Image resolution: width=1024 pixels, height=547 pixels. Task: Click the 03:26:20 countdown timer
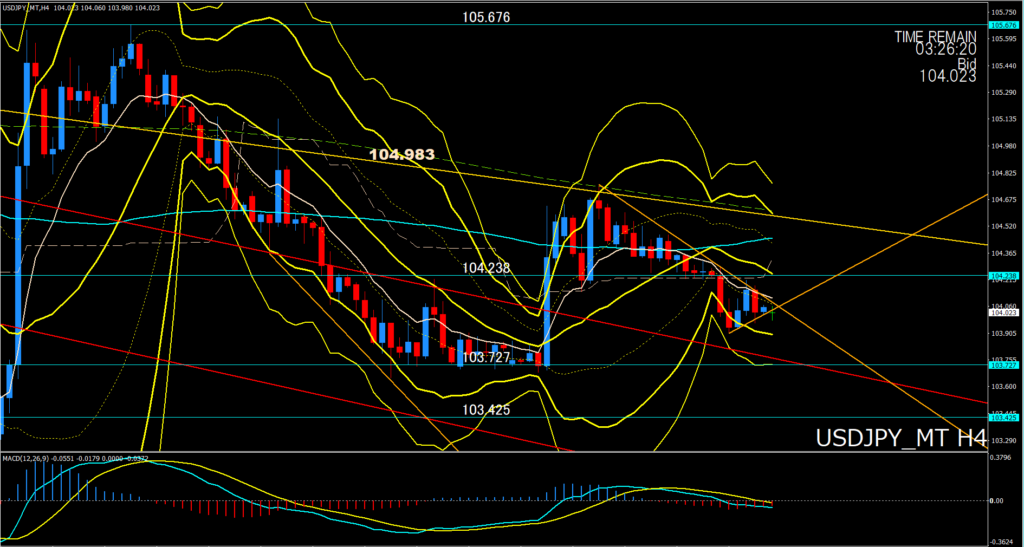click(946, 50)
